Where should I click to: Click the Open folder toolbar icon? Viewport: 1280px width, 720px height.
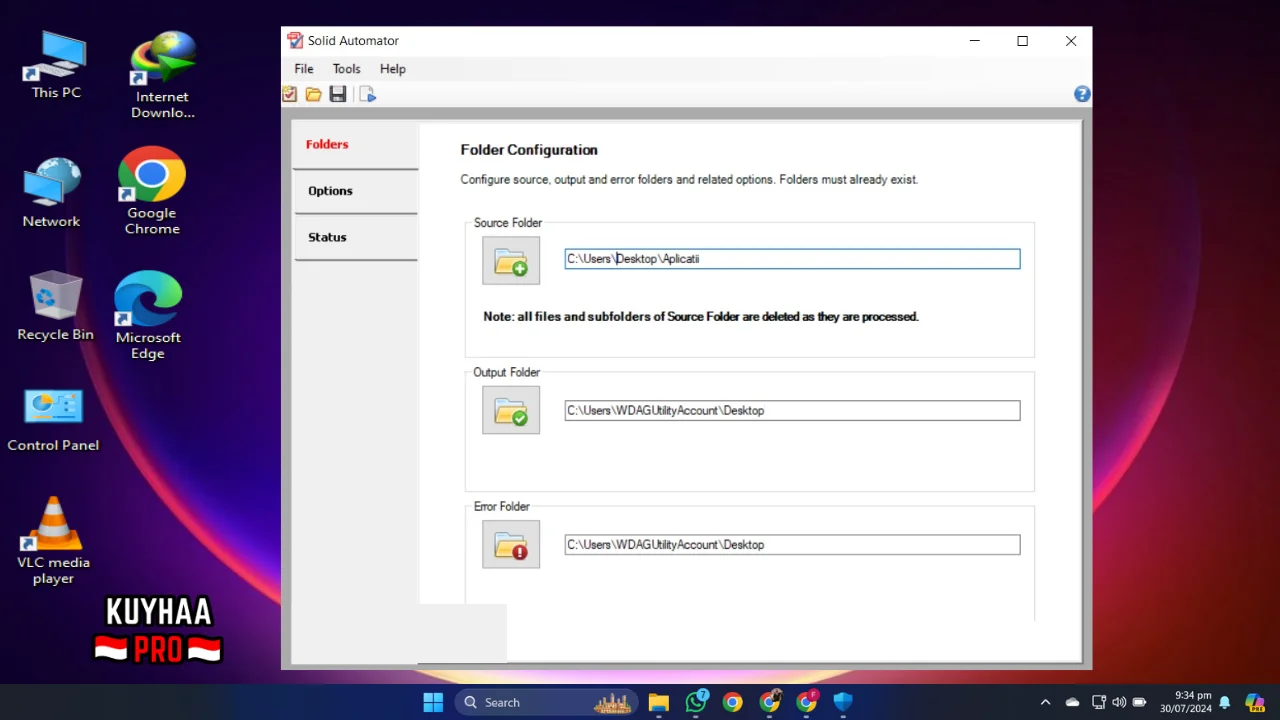click(313, 94)
